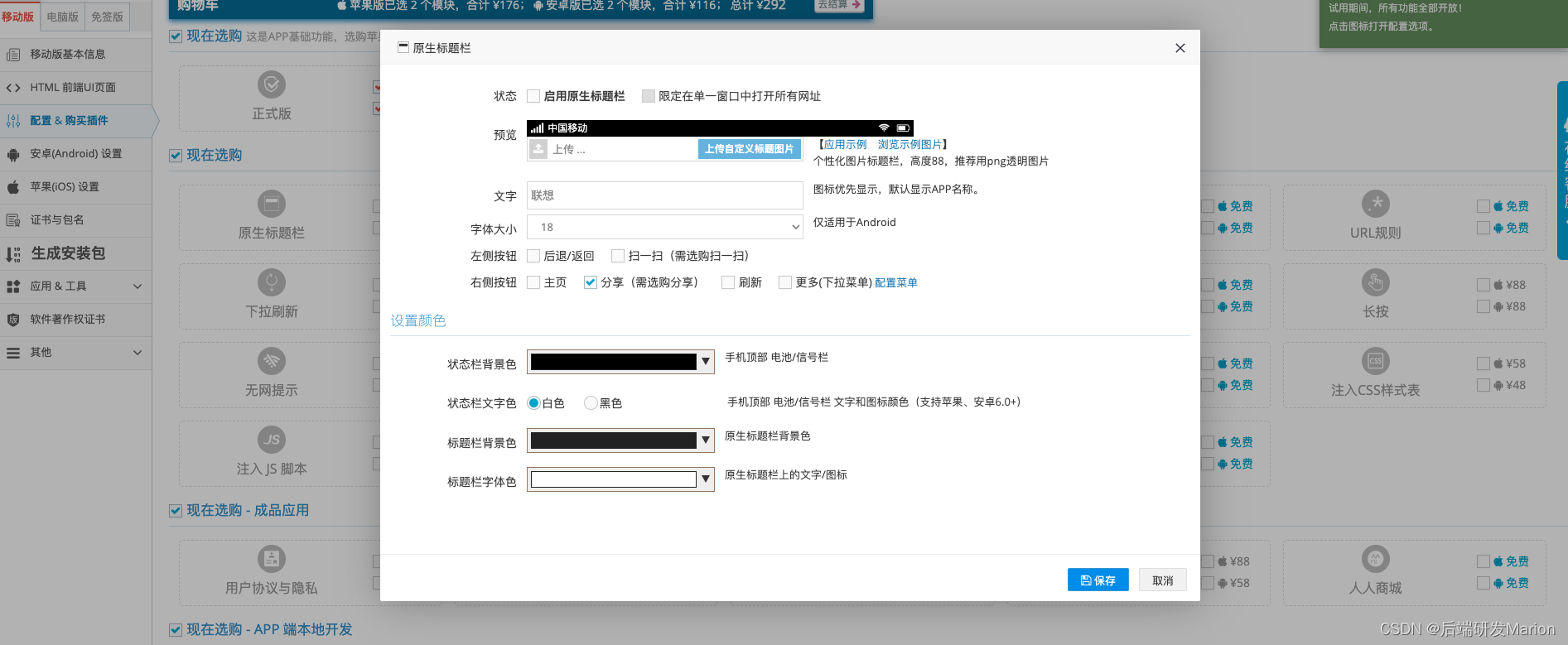This screenshot has height=645, width=1568.
Task: Click the 其他 hamburger icon
Action: pos(13,353)
